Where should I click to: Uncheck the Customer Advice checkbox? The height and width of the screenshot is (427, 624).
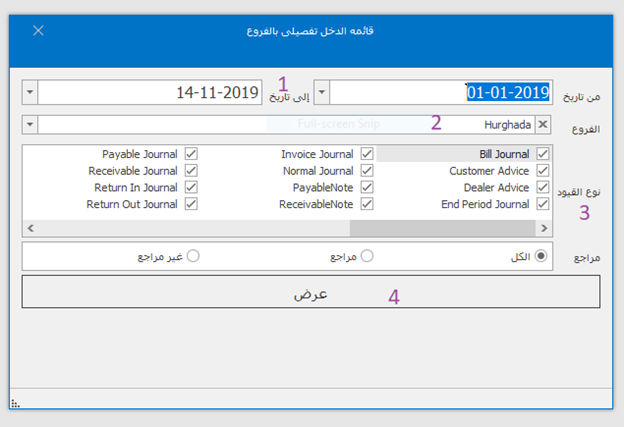point(543,171)
